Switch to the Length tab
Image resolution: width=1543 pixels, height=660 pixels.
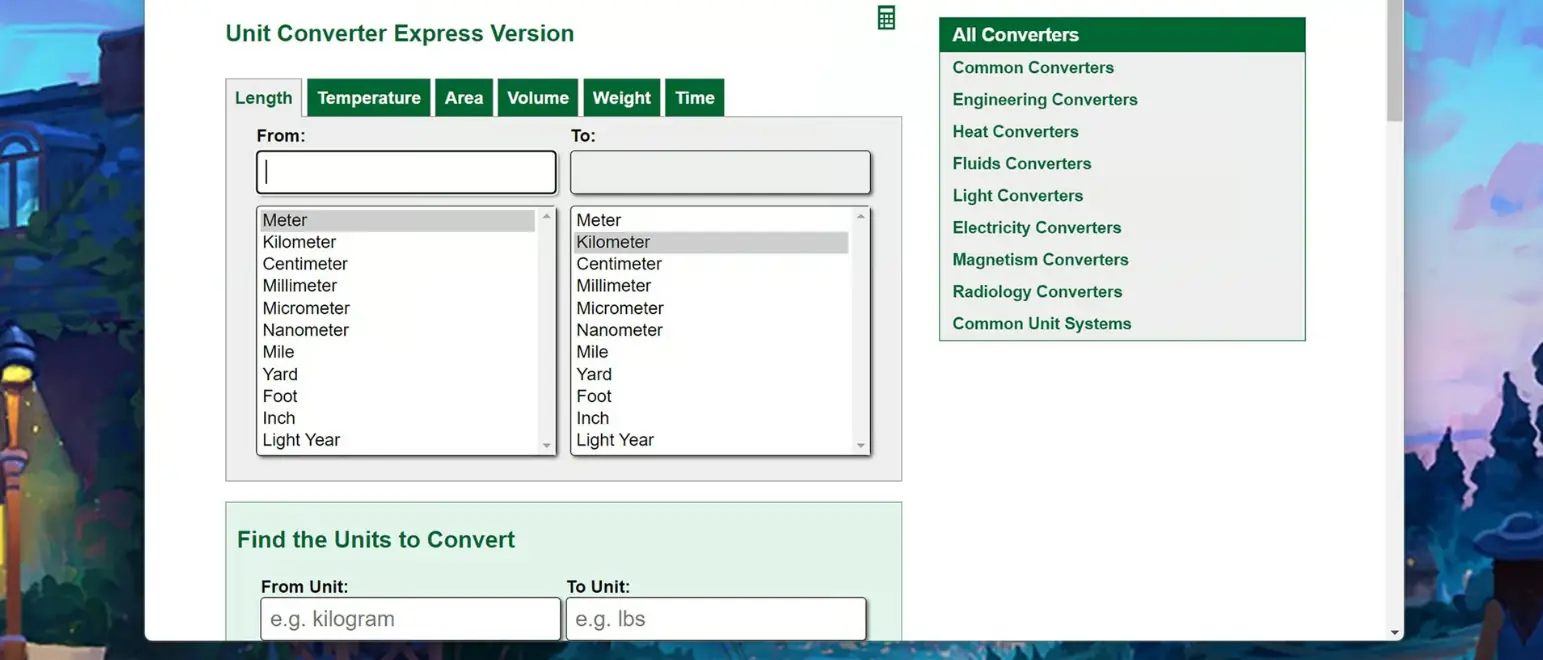coord(264,98)
